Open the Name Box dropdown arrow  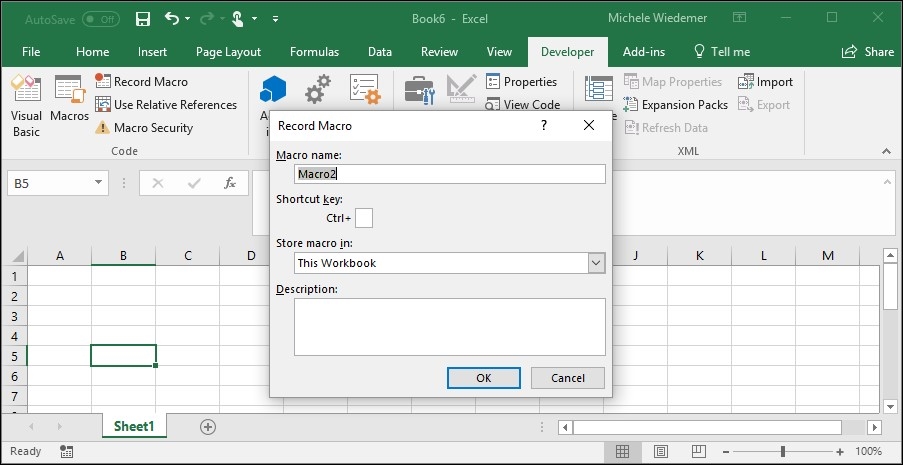[x=98, y=183]
